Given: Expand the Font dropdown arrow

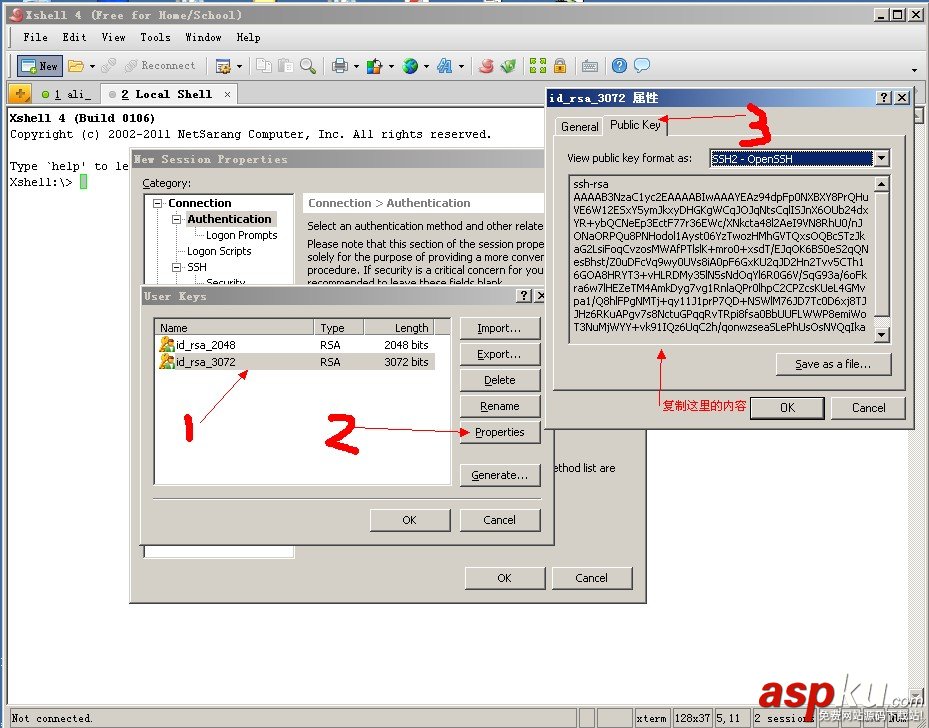Looking at the screenshot, I should (461, 66).
